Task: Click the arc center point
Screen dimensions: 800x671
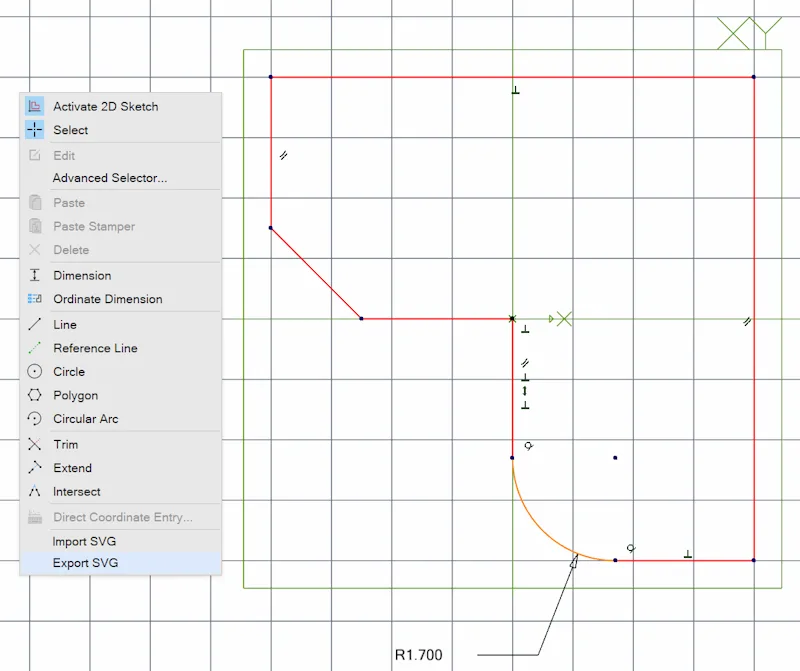Action: point(615,458)
